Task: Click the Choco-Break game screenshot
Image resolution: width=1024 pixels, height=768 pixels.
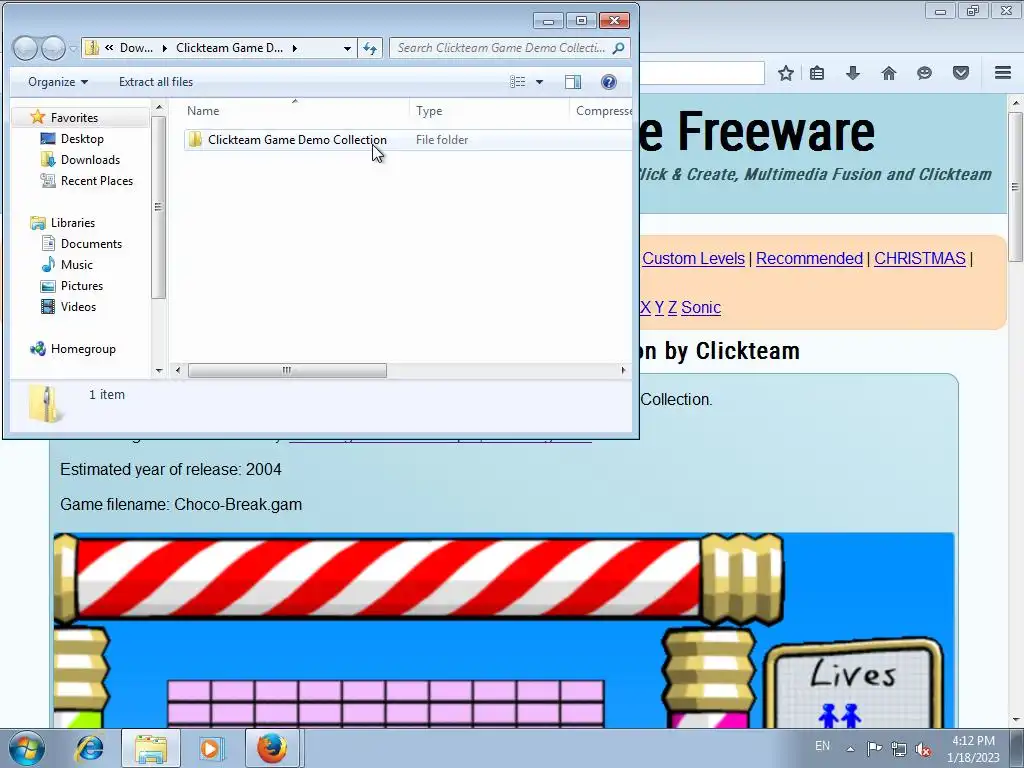Action: tap(503, 630)
